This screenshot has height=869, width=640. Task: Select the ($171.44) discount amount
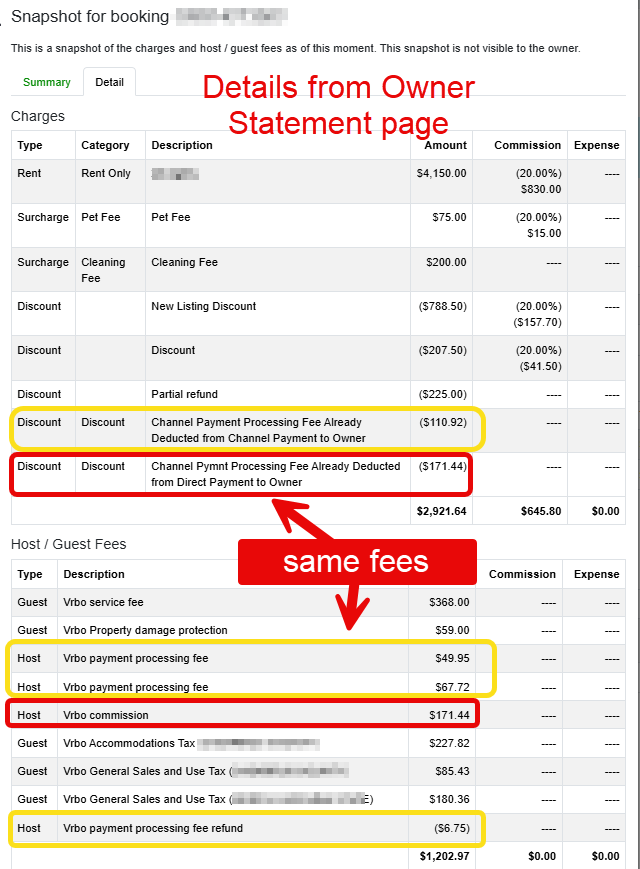pyautogui.click(x=442, y=466)
